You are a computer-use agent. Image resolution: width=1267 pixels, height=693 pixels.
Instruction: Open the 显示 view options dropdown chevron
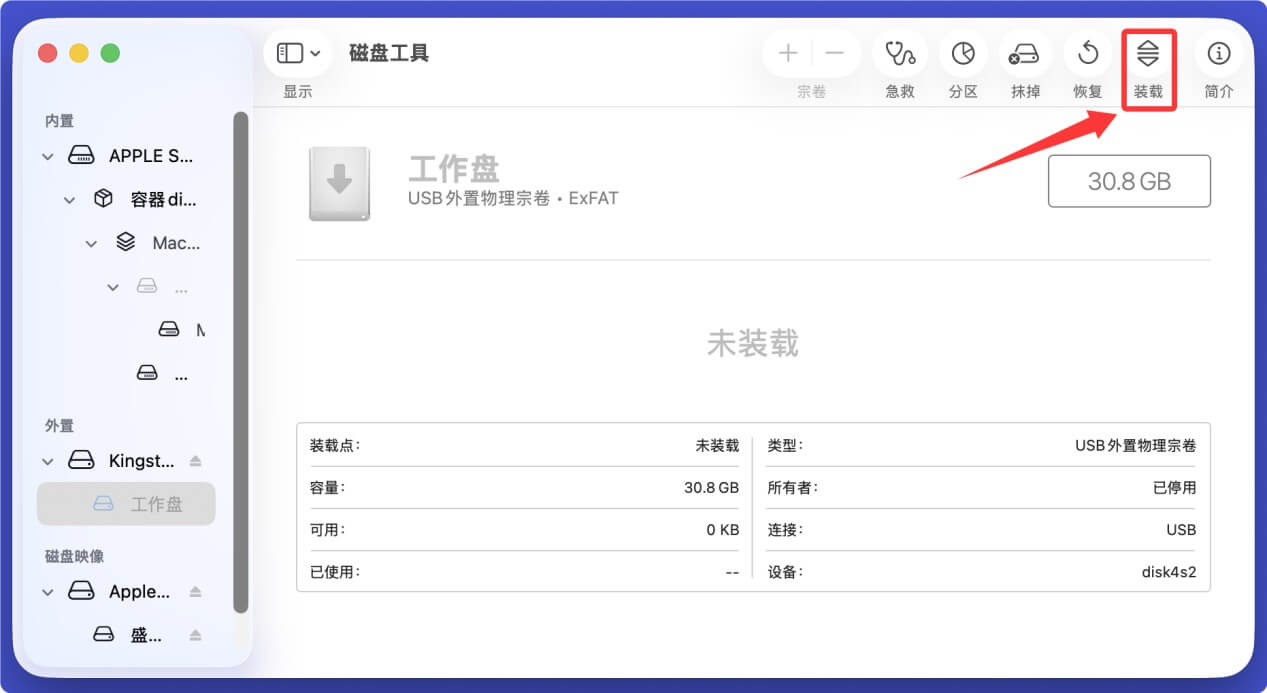click(316, 53)
